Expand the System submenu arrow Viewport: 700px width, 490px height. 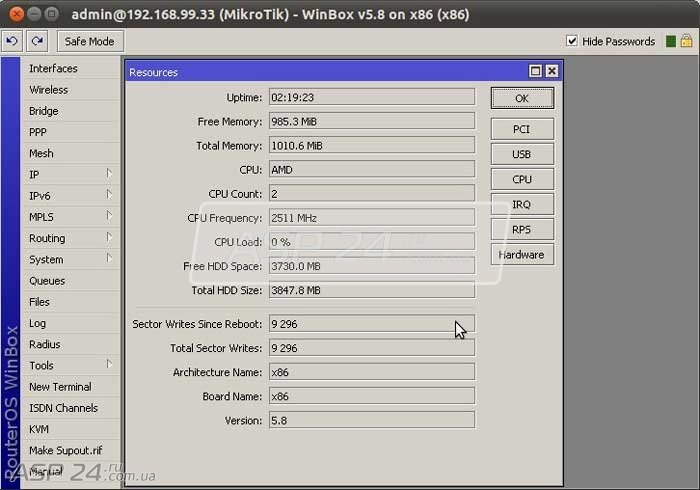pyautogui.click(x=109, y=258)
